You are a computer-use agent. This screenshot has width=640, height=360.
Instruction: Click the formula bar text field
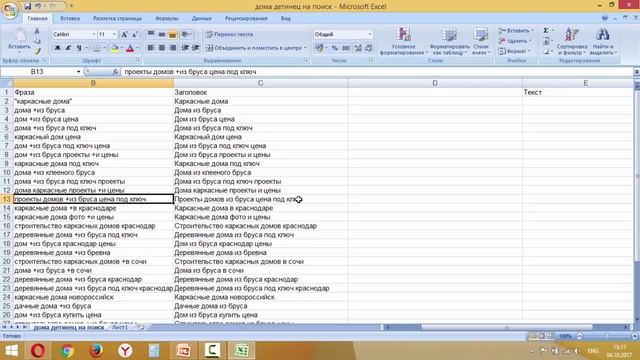[377, 72]
